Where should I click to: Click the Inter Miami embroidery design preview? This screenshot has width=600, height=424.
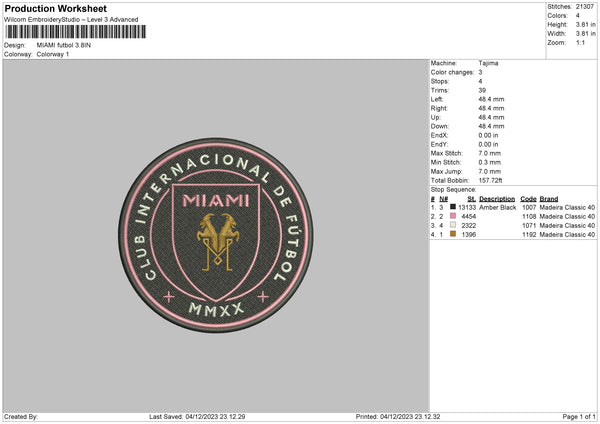tap(216, 235)
